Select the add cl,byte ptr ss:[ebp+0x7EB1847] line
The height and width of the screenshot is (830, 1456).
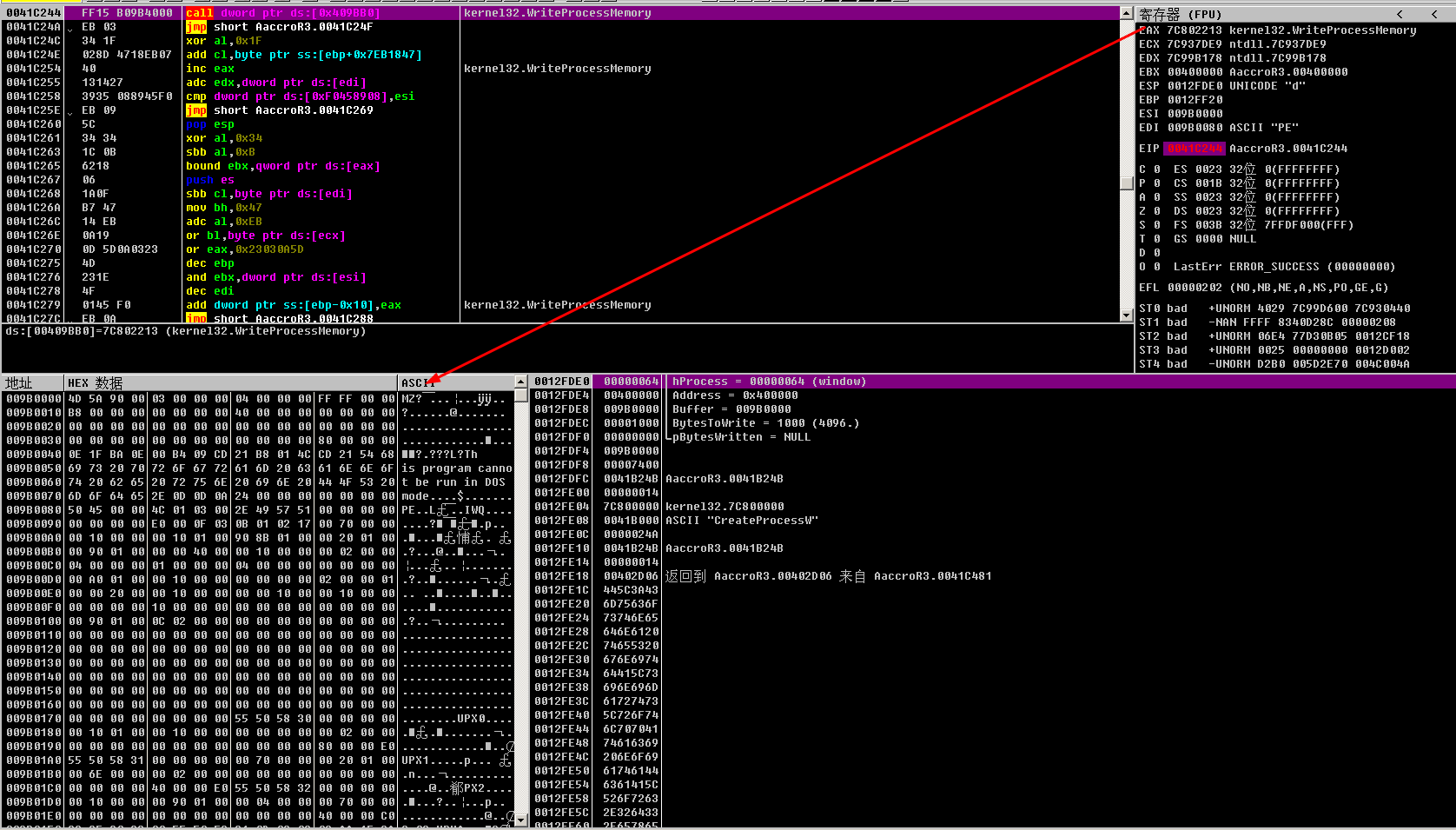[x=303, y=55]
